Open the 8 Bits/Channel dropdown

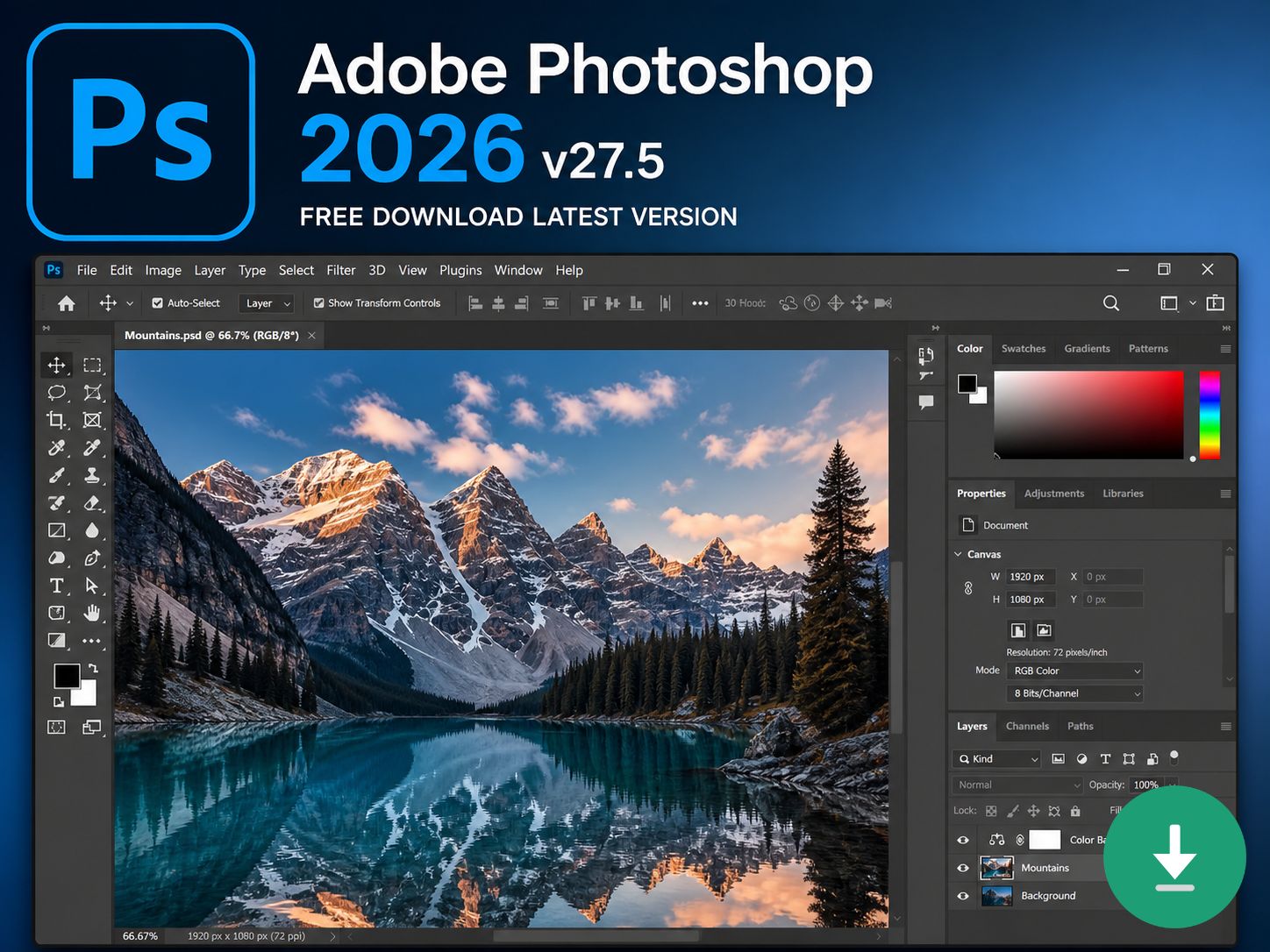[1074, 693]
